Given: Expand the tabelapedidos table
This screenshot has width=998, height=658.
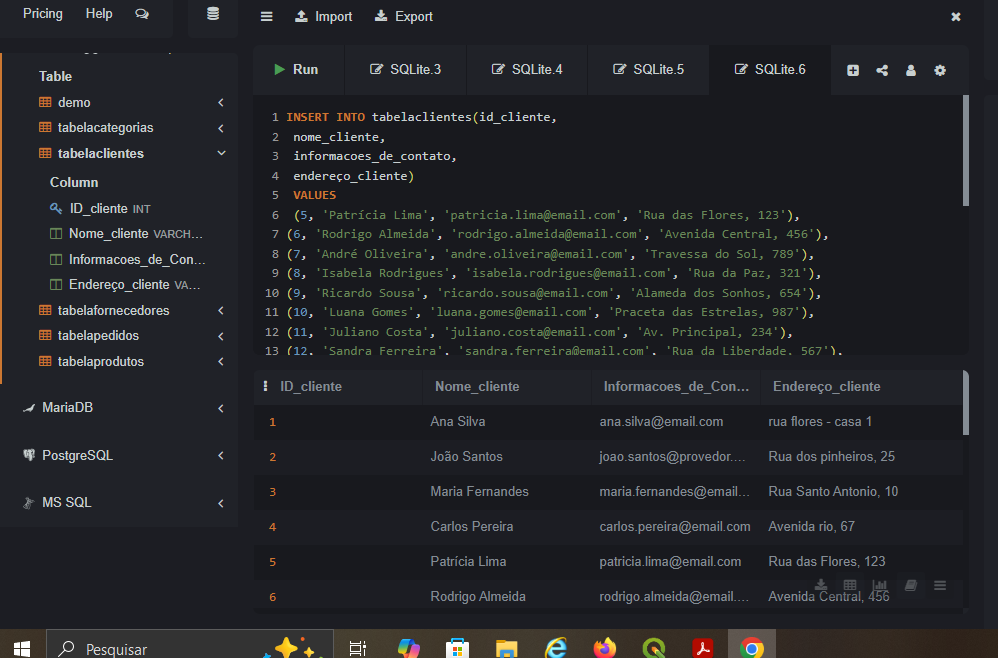Looking at the screenshot, I should 221,336.
